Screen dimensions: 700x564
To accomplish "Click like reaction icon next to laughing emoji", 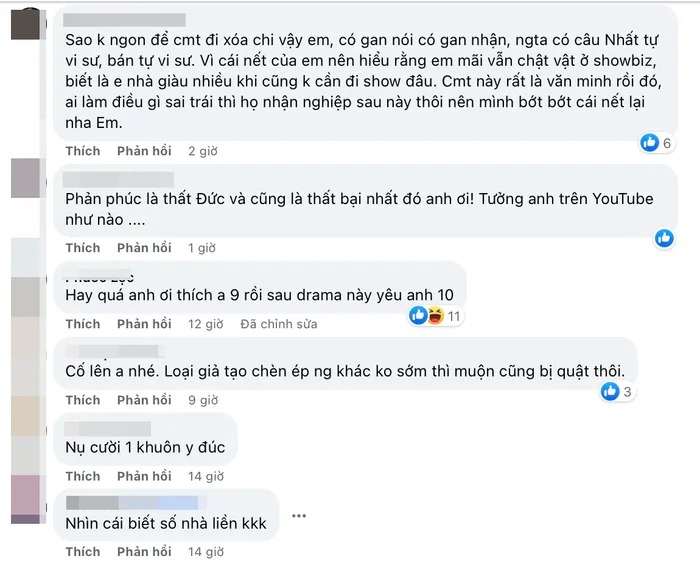I will coord(418,316).
